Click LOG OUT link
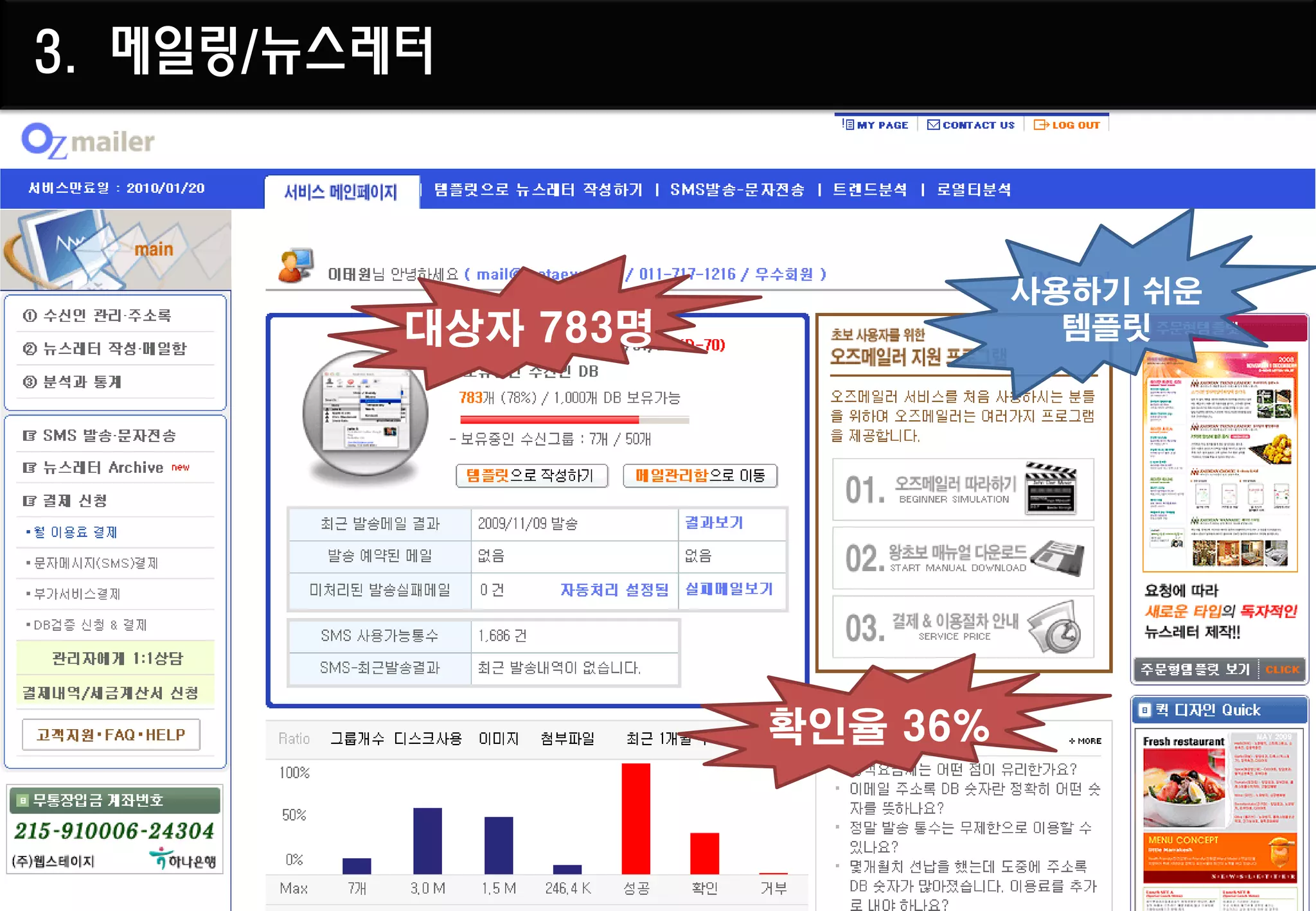The height and width of the screenshot is (911, 1316). pyautogui.click(x=1067, y=125)
